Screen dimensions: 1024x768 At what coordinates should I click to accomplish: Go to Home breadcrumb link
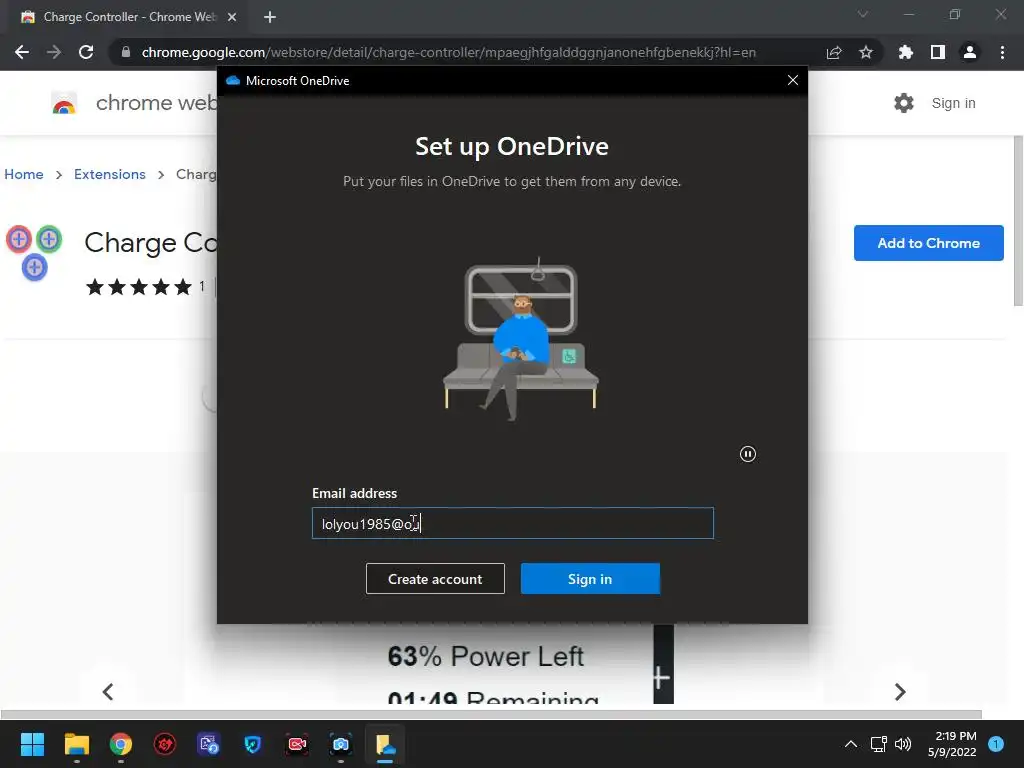pyautogui.click(x=24, y=174)
